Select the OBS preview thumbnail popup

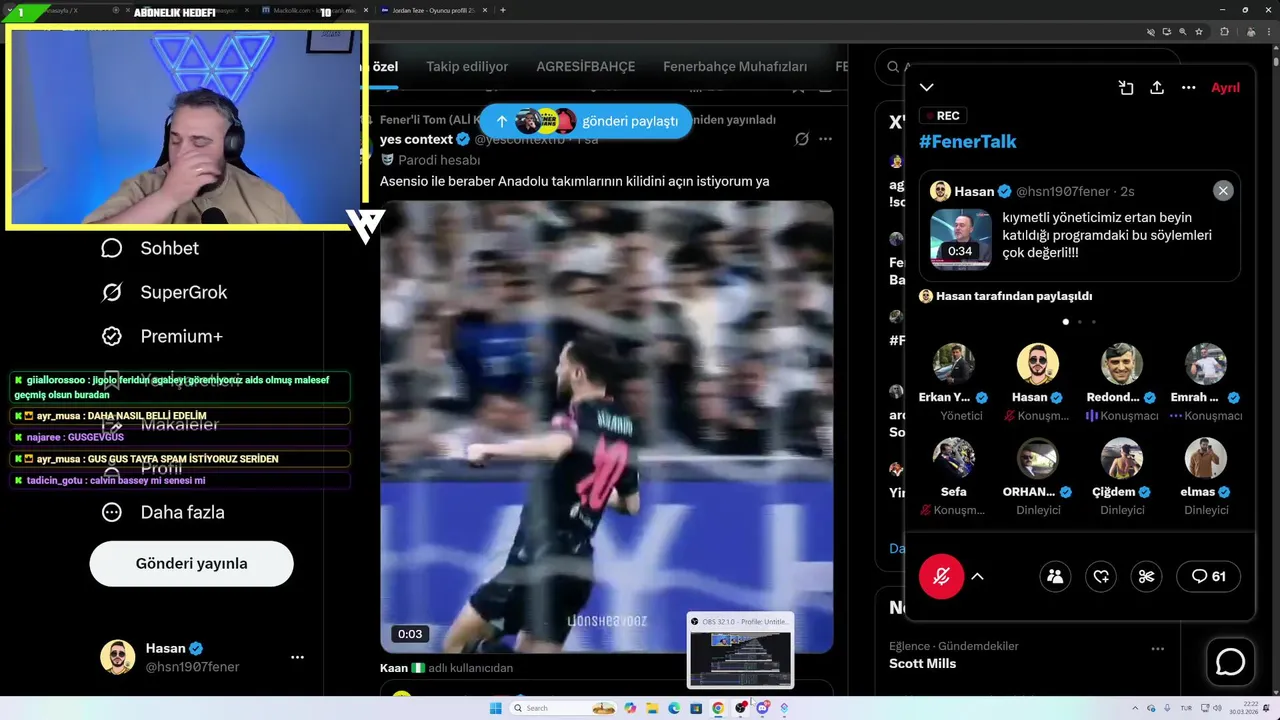740,650
